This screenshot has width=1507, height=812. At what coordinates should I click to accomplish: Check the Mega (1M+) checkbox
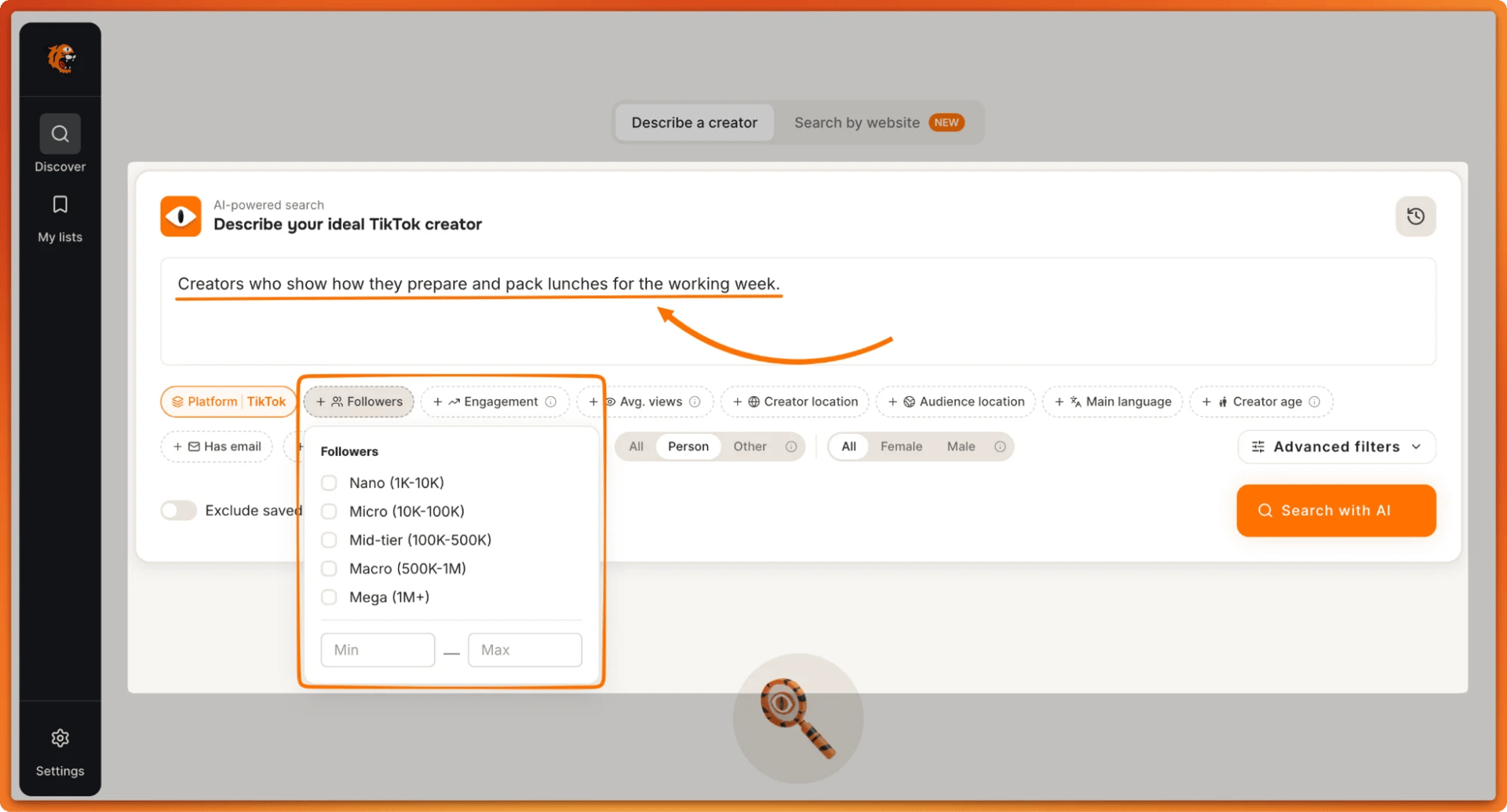[x=329, y=597]
